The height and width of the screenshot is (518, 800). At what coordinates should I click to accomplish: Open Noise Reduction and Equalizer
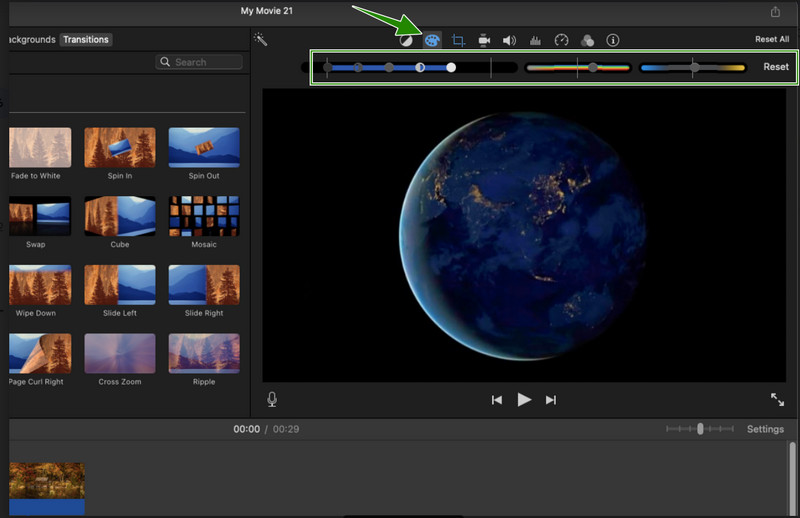click(x=535, y=41)
